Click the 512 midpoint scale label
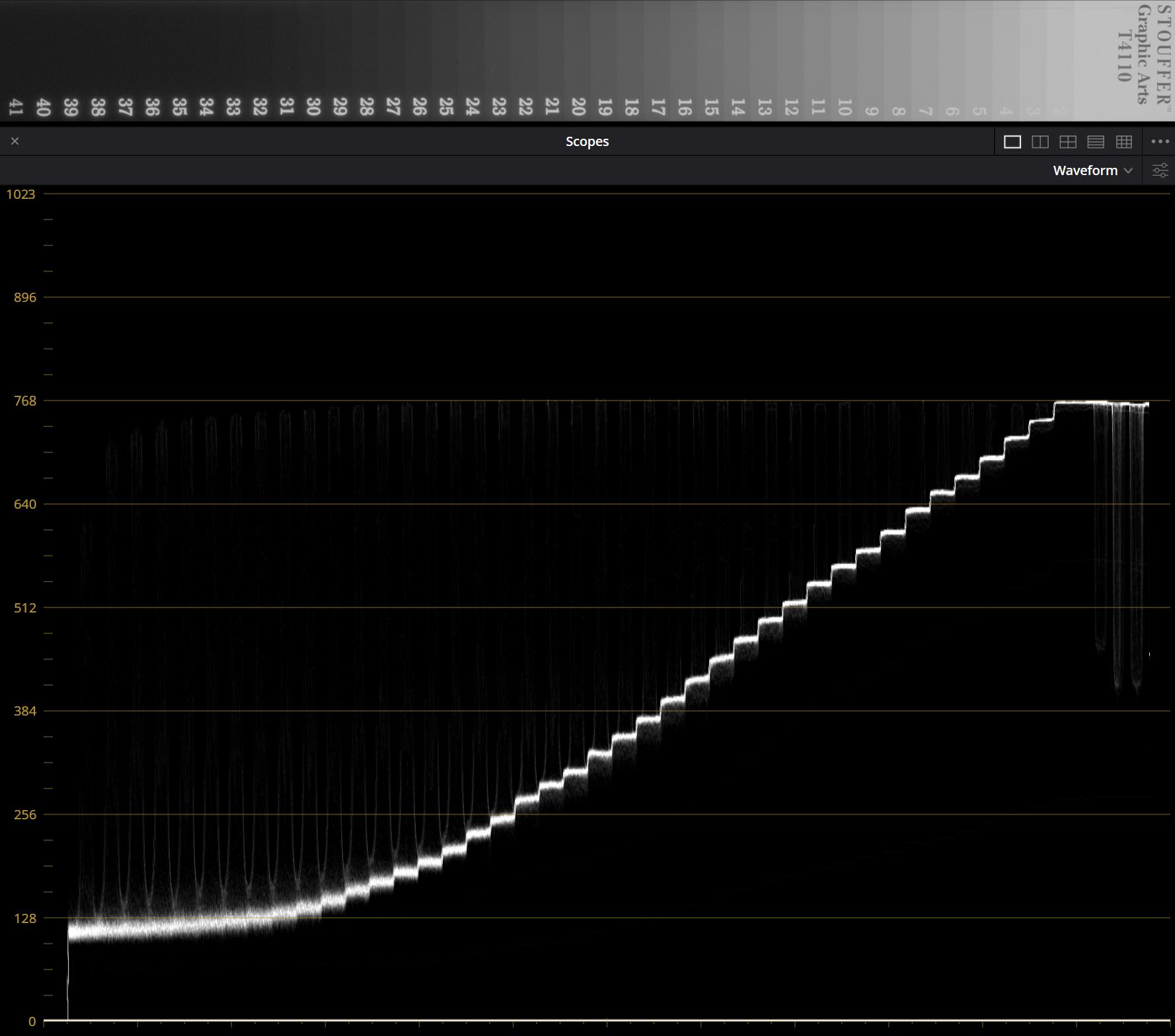 click(x=25, y=608)
